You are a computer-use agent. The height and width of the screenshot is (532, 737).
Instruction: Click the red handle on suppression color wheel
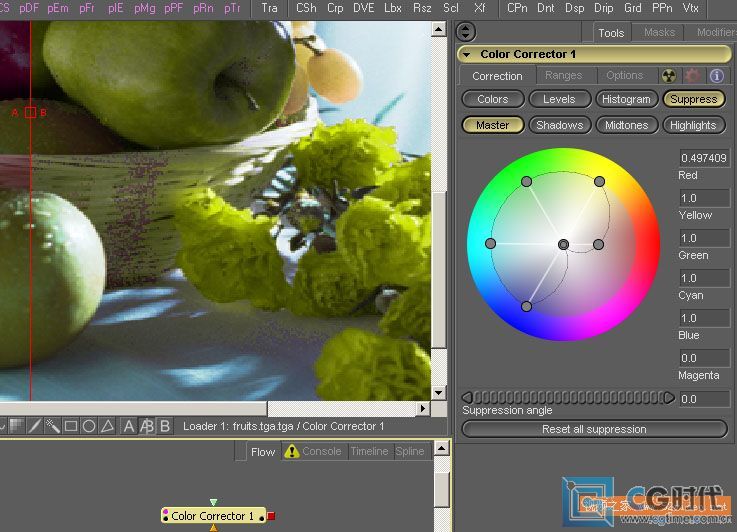click(x=598, y=244)
